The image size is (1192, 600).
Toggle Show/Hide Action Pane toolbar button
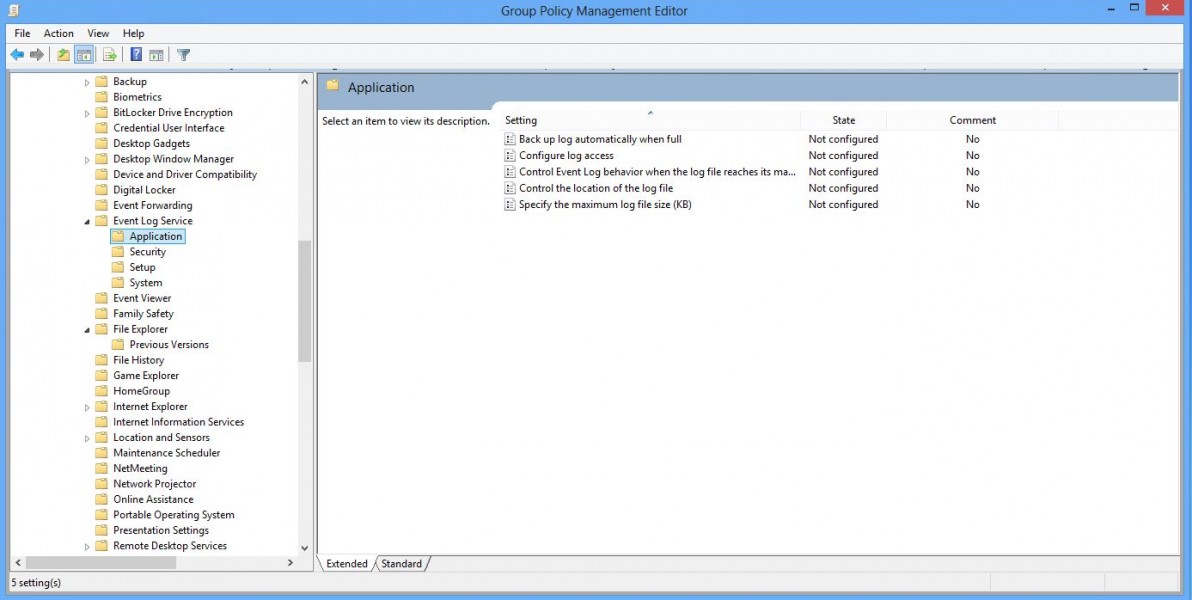157,55
